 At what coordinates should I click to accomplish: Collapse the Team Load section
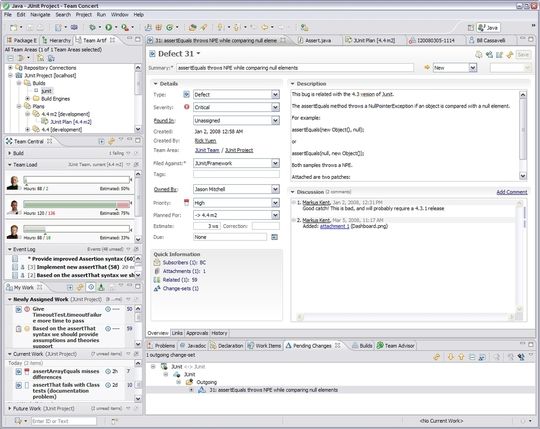click(10, 165)
